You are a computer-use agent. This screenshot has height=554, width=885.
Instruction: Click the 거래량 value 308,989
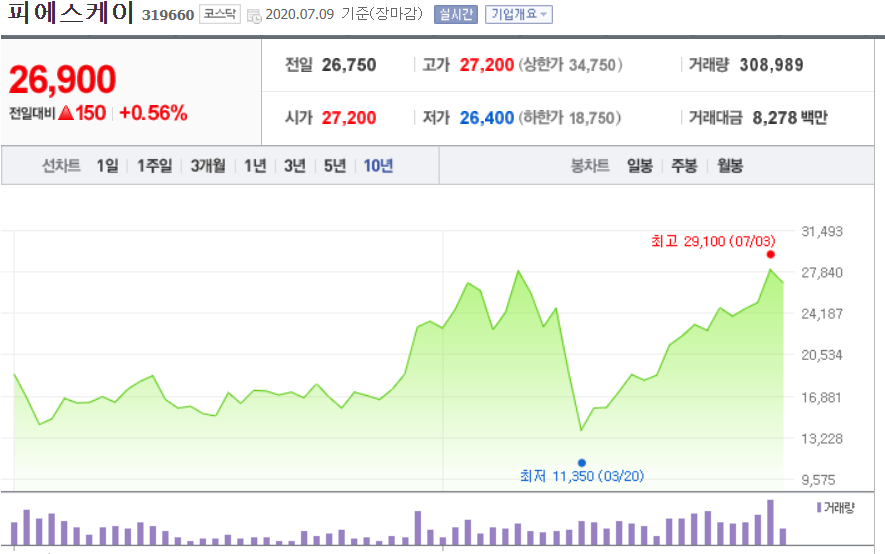coord(772,65)
